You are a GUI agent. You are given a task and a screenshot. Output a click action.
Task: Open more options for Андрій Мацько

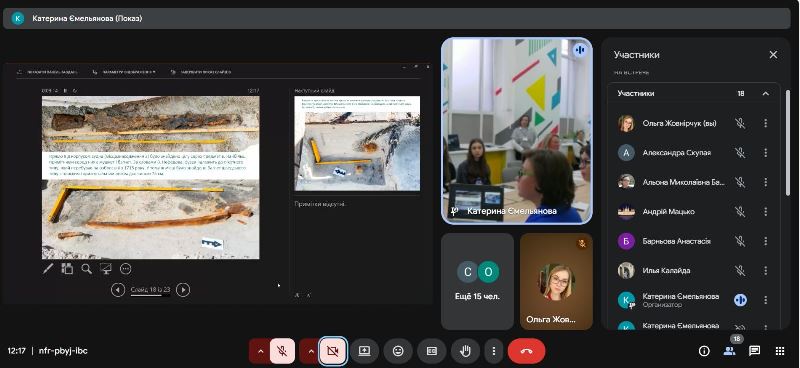tap(765, 211)
